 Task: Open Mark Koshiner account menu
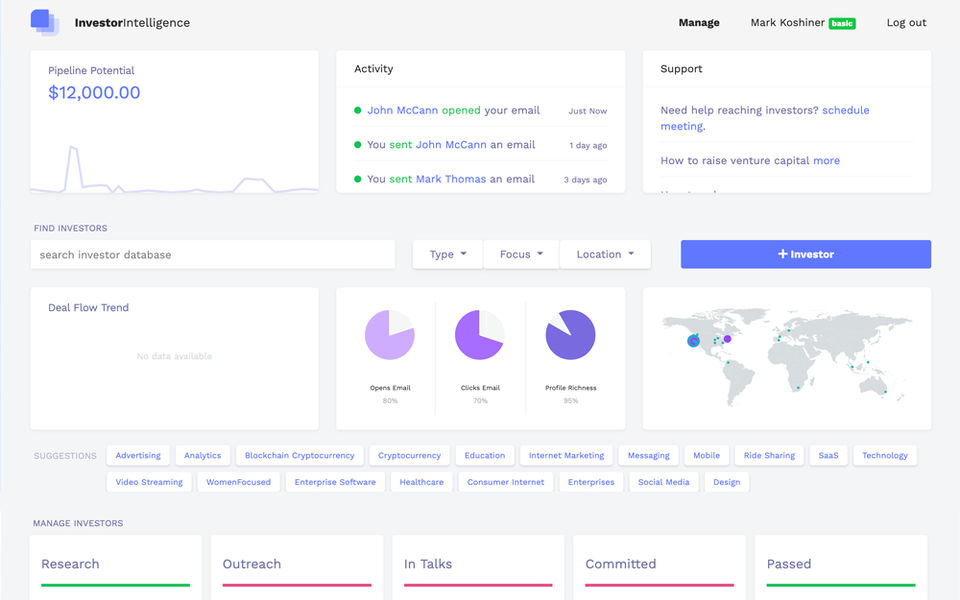click(787, 23)
